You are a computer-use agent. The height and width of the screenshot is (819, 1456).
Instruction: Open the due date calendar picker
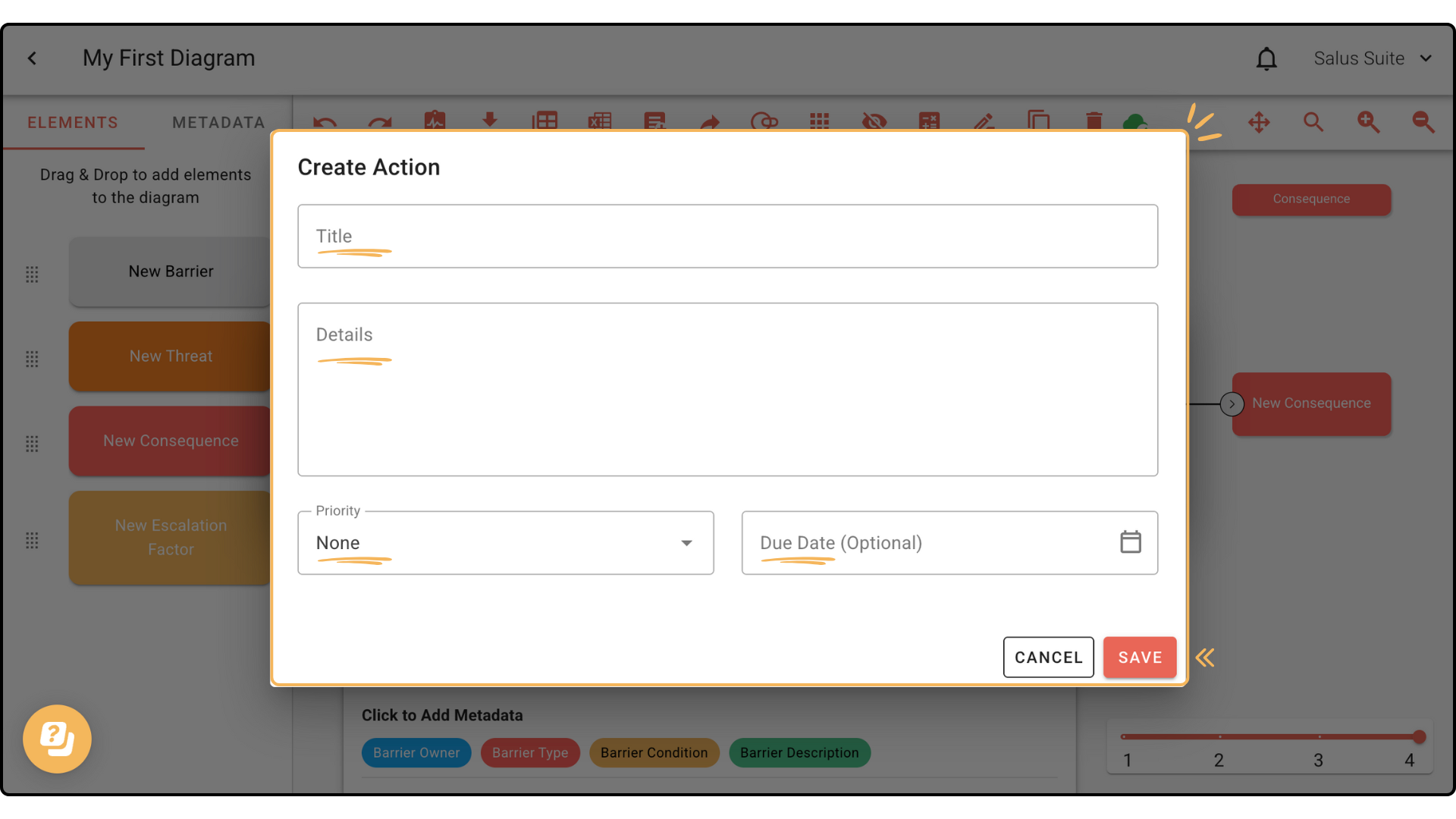point(1130,541)
